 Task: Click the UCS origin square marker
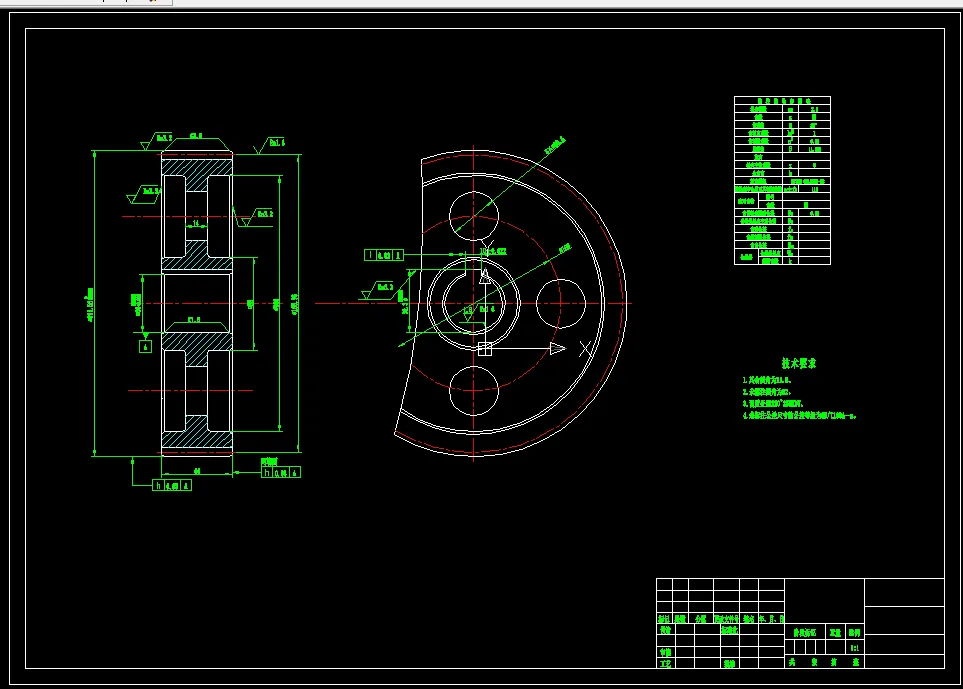pyautogui.click(x=485, y=349)
